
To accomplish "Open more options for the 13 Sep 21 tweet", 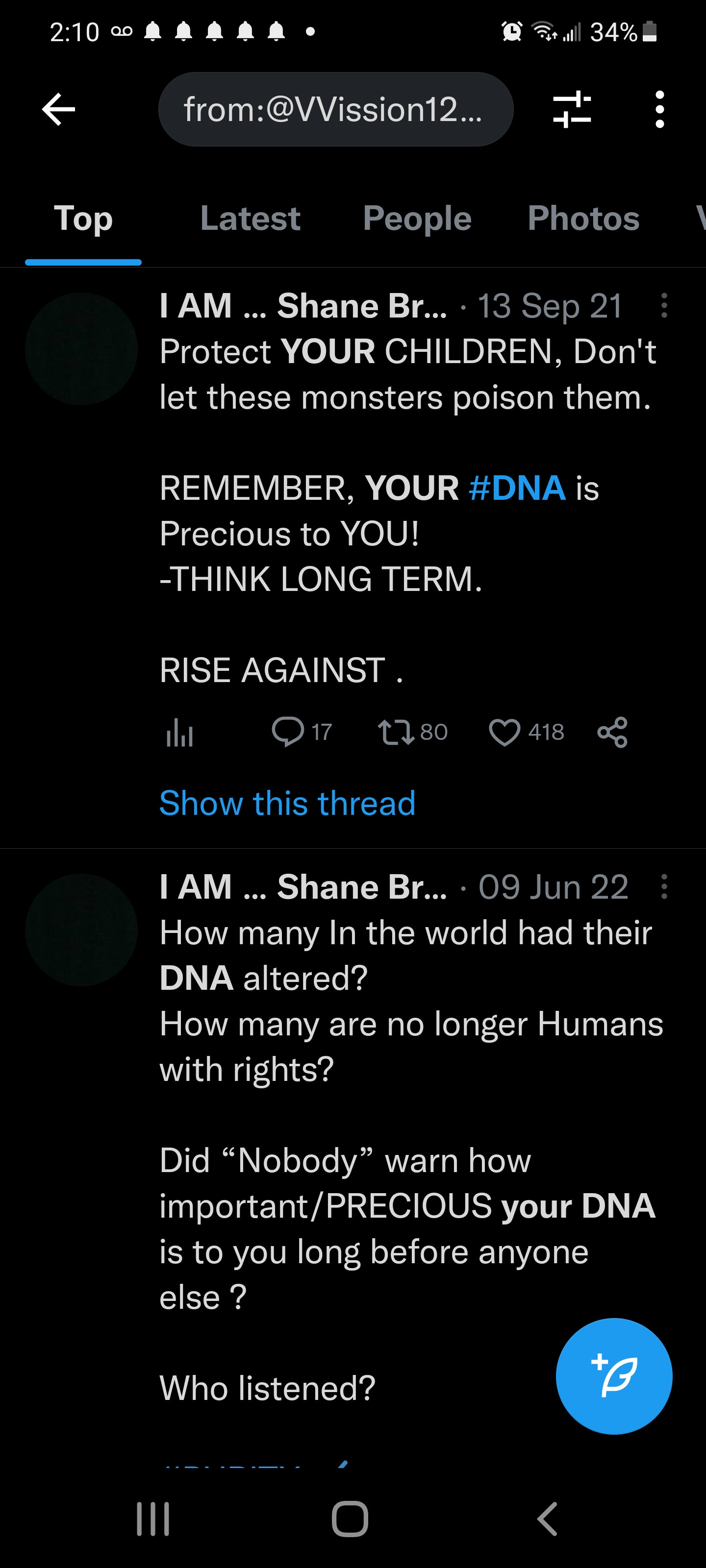I will [664, 306].
